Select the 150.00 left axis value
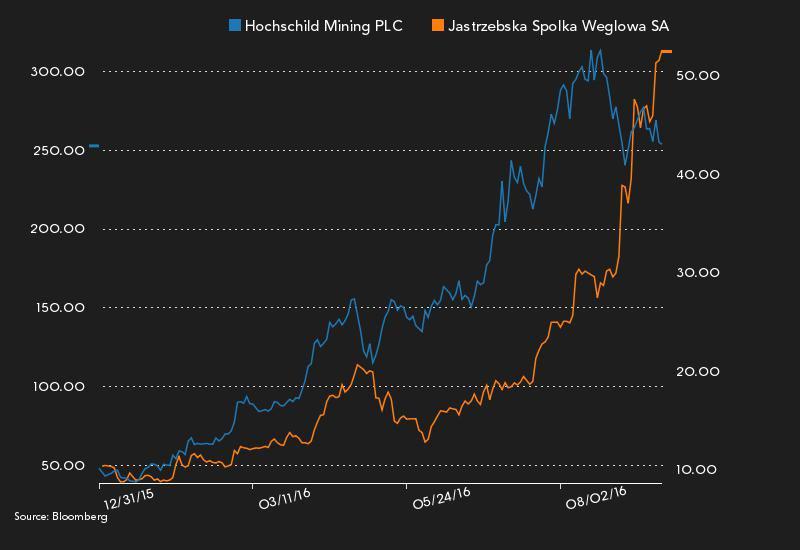Screen dimensions: 800x550 point(57,308)
